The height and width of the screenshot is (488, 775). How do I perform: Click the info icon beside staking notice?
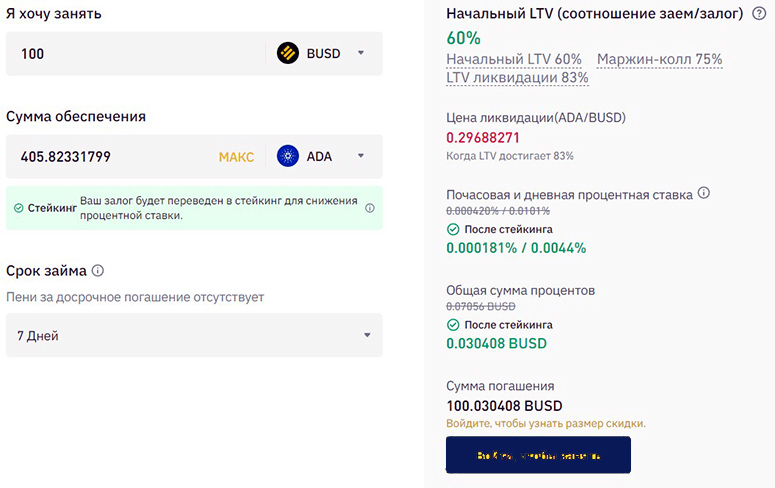370,208
